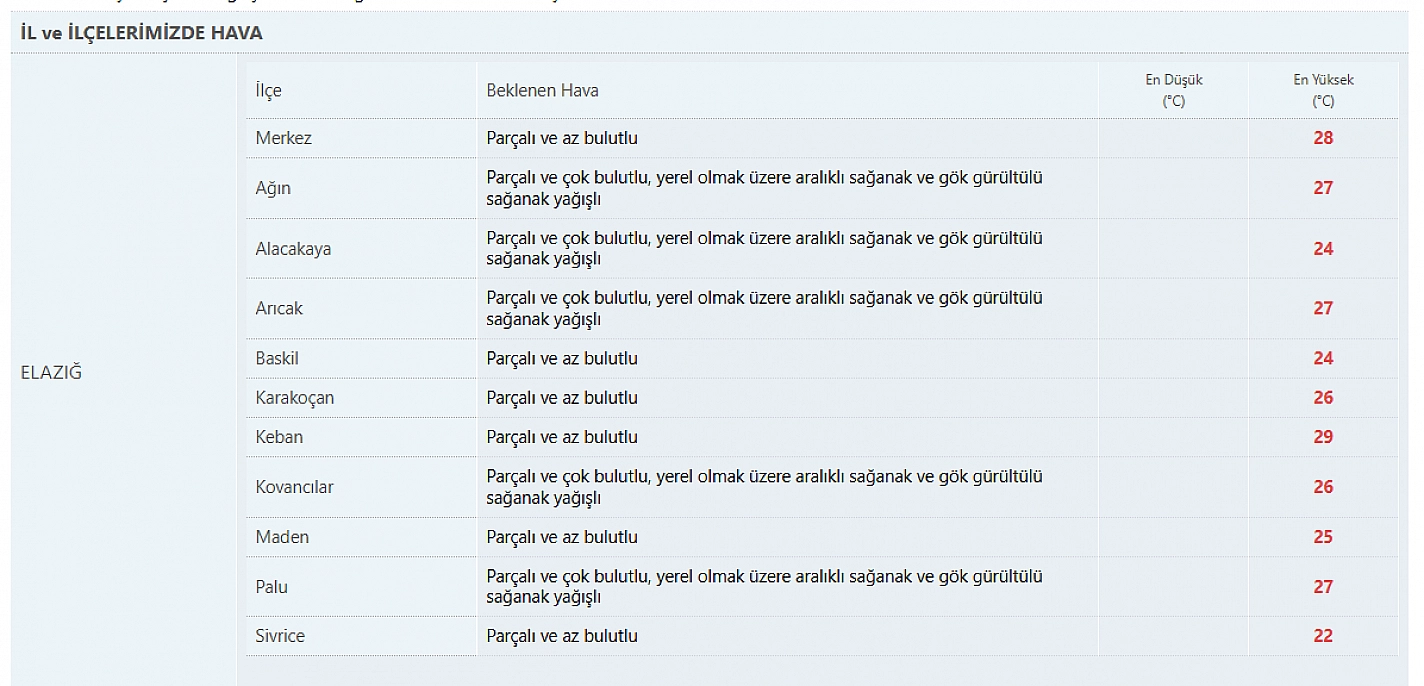Click the Beklenen Hava column header
The width and height of the screenshot is (1424, 686).
pyautogui.click(x=543, y=90)
